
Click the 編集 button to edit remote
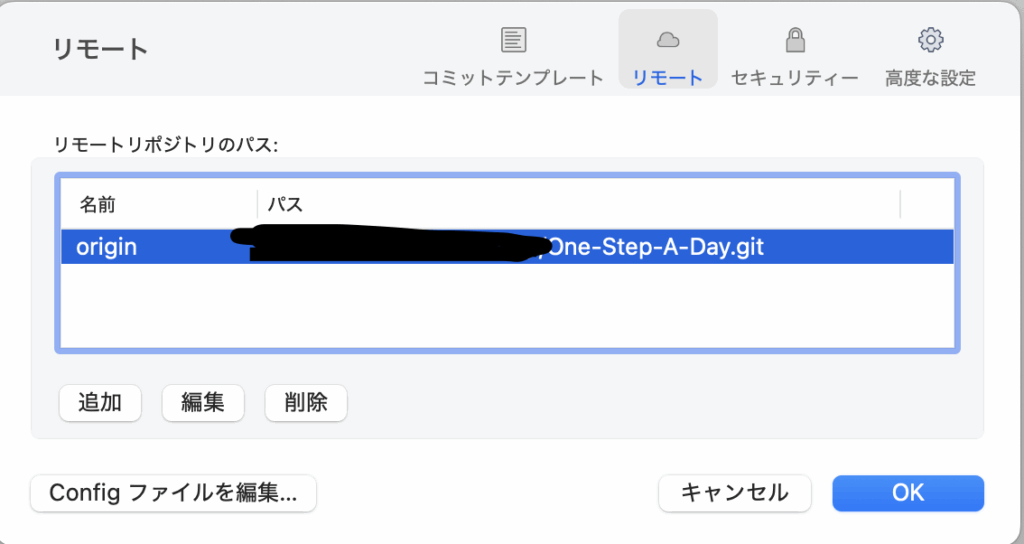pyautogui.click(x=203, y=403)
